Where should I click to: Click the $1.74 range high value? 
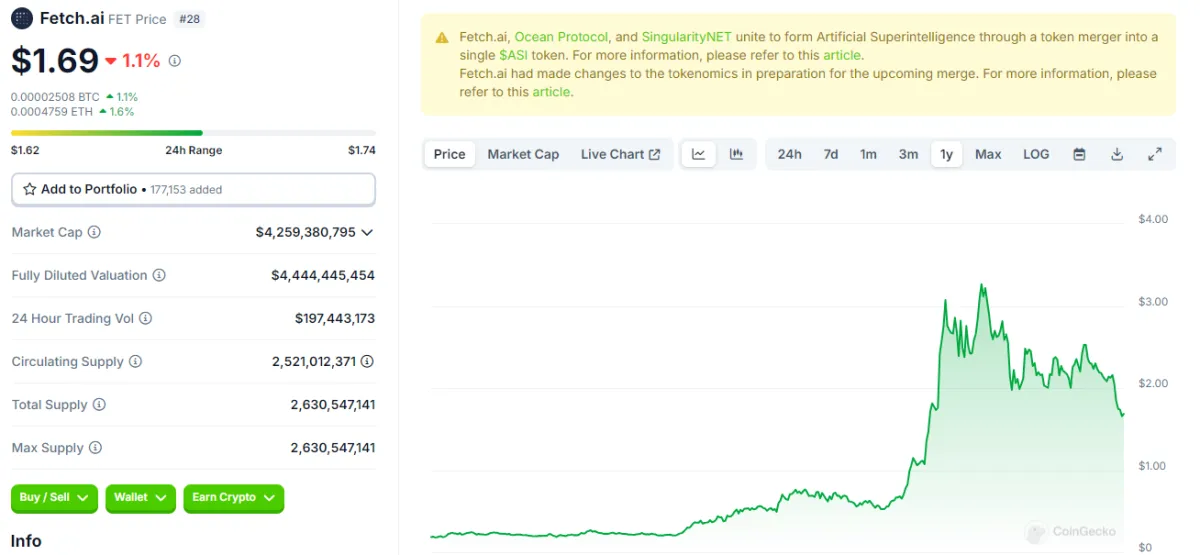[x=362, y=150]
